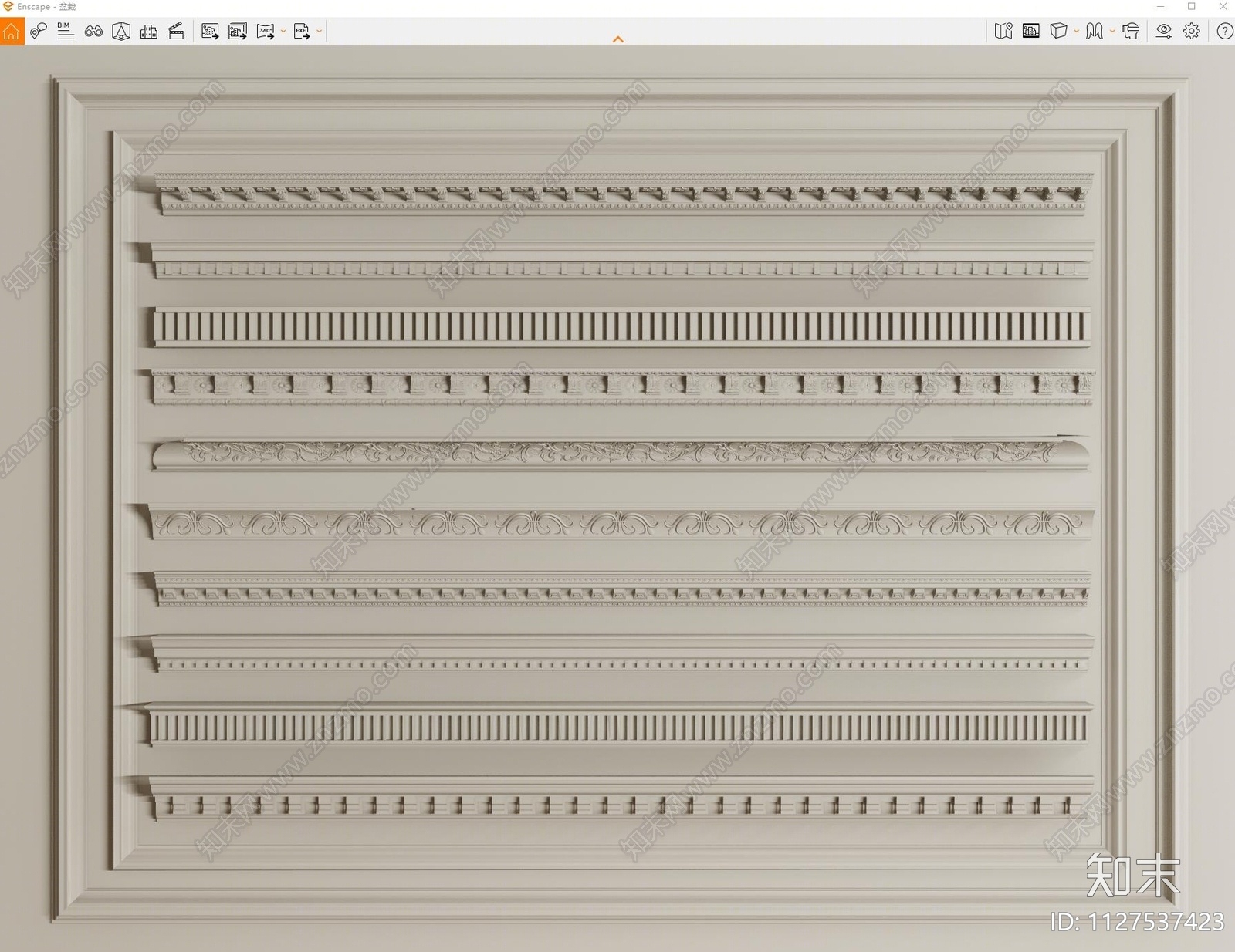1235x952 pixels.
Task: Open the binoculars view management tool
Action: 93,31
